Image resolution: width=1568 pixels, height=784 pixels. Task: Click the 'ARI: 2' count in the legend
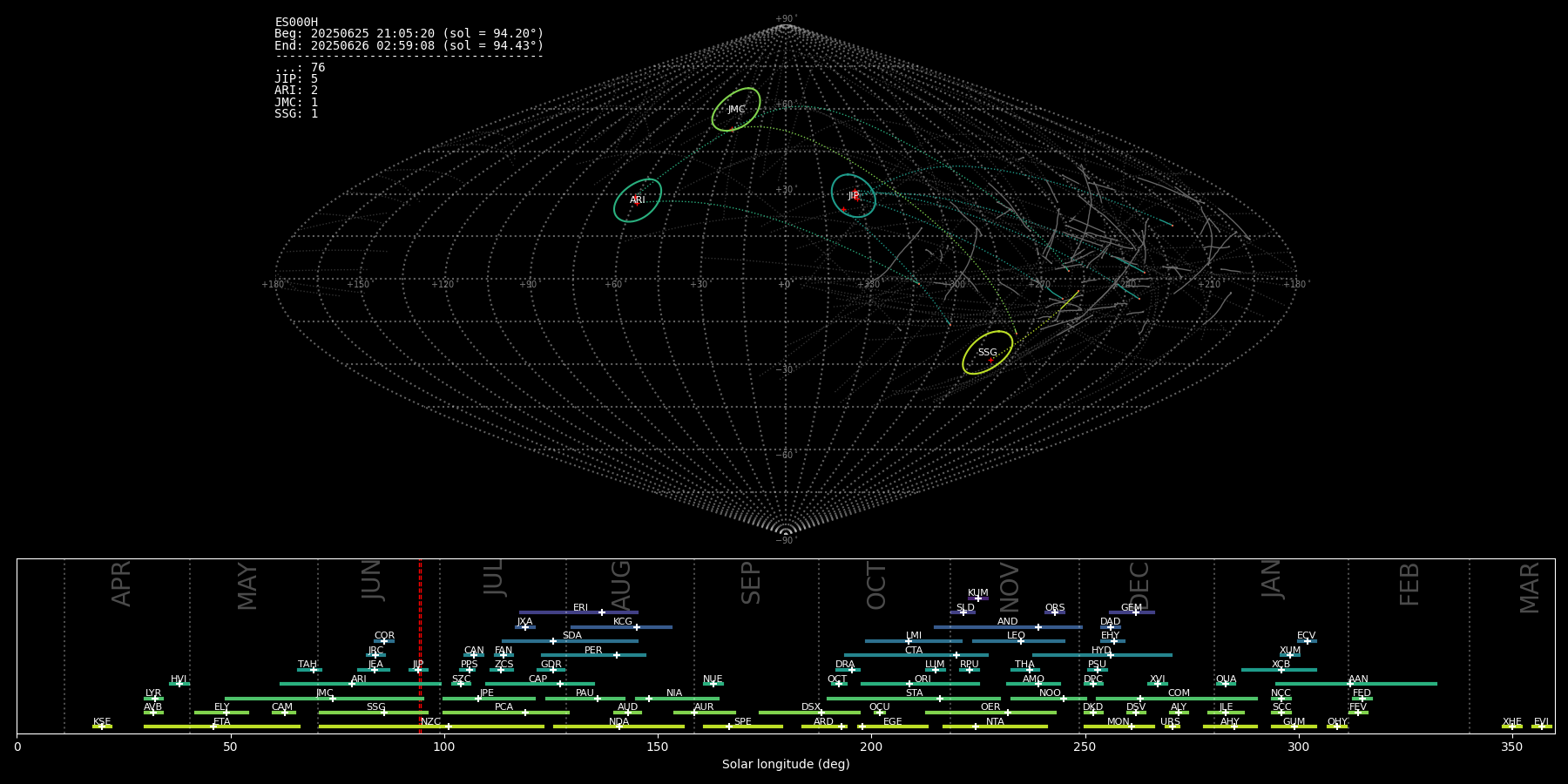pos(296,90)
